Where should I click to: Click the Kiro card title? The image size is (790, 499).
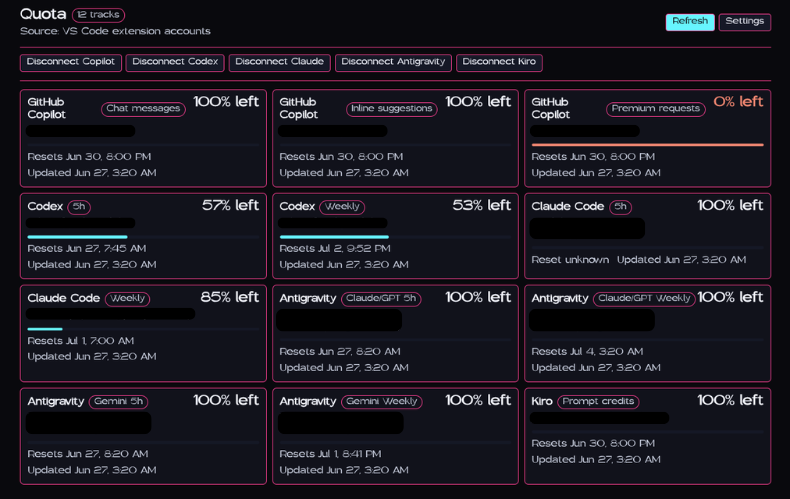(542, 401)
